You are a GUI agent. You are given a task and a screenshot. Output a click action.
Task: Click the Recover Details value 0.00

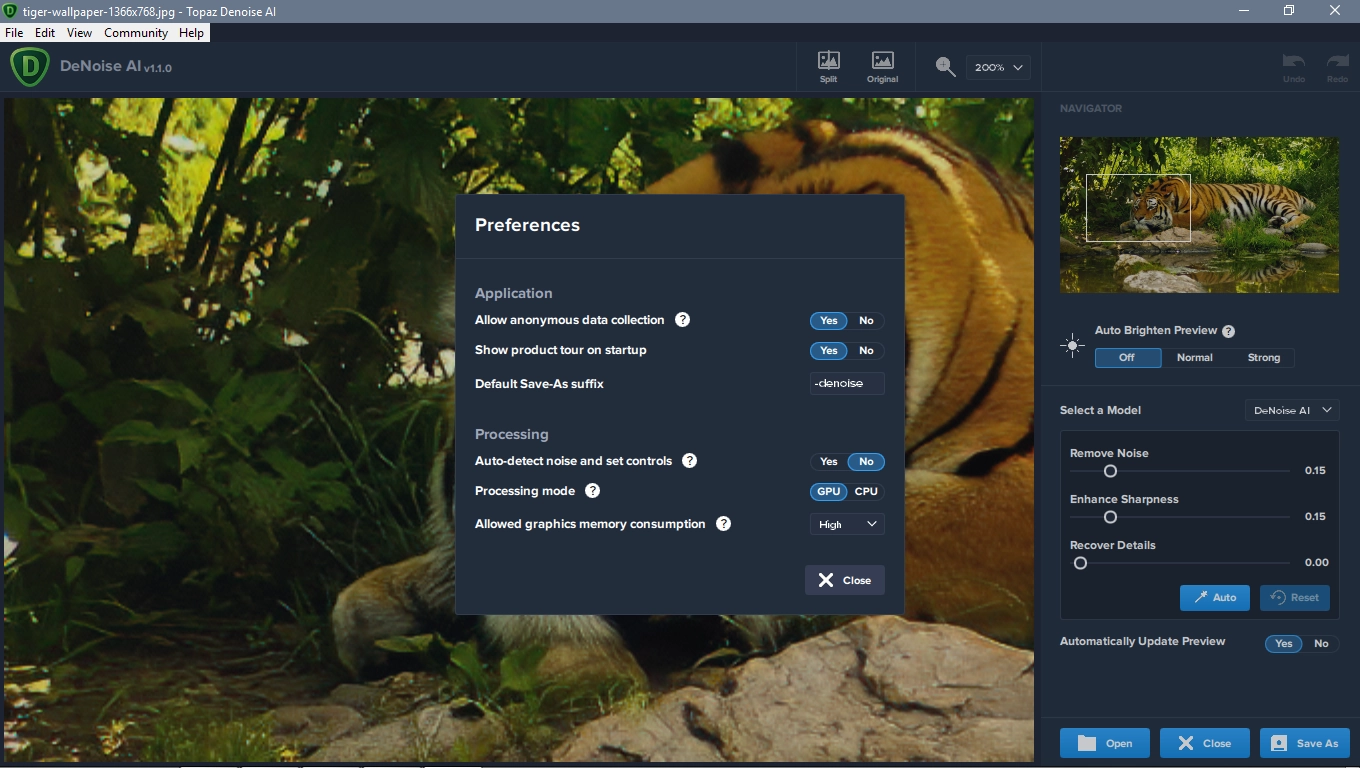[x=1317, y=563]
